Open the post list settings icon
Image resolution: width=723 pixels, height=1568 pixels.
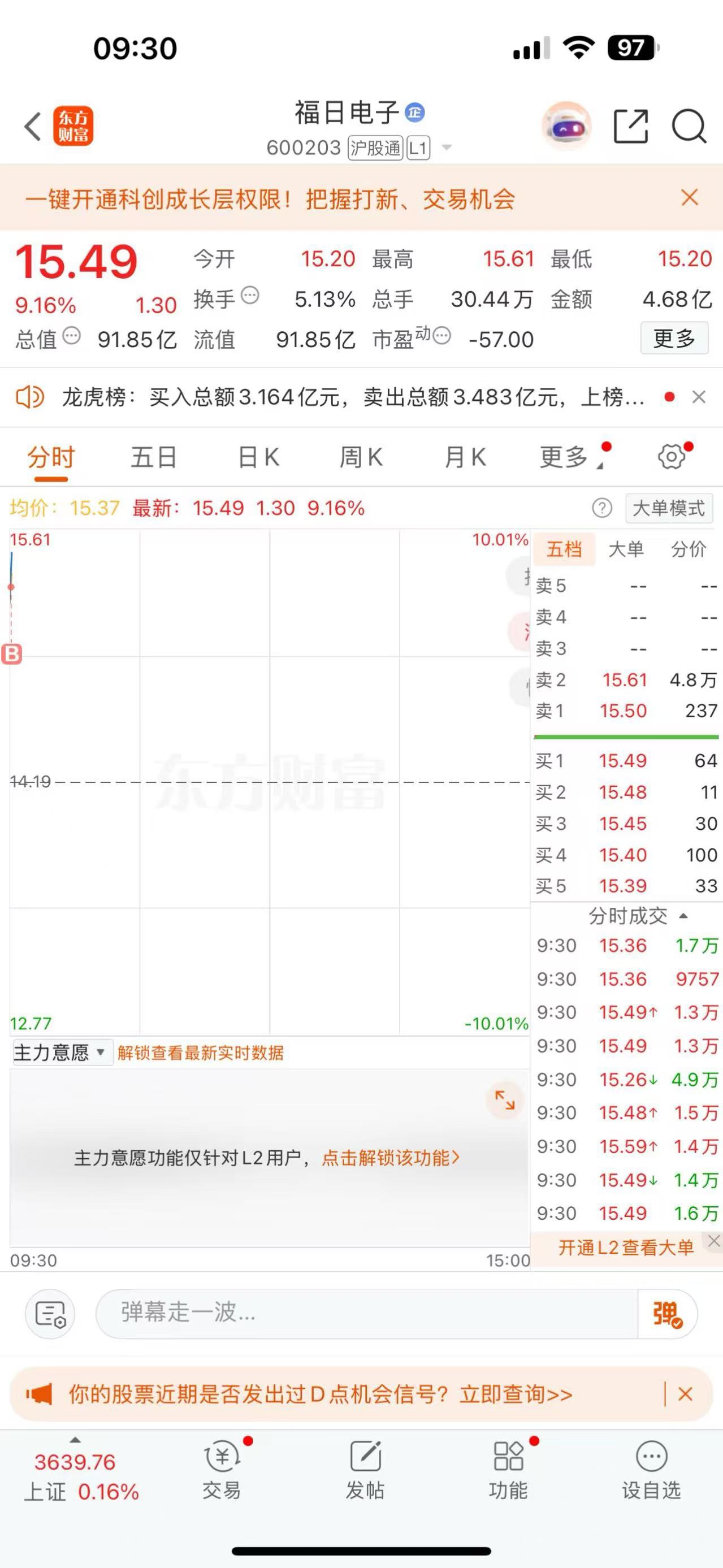point(50,1314)
